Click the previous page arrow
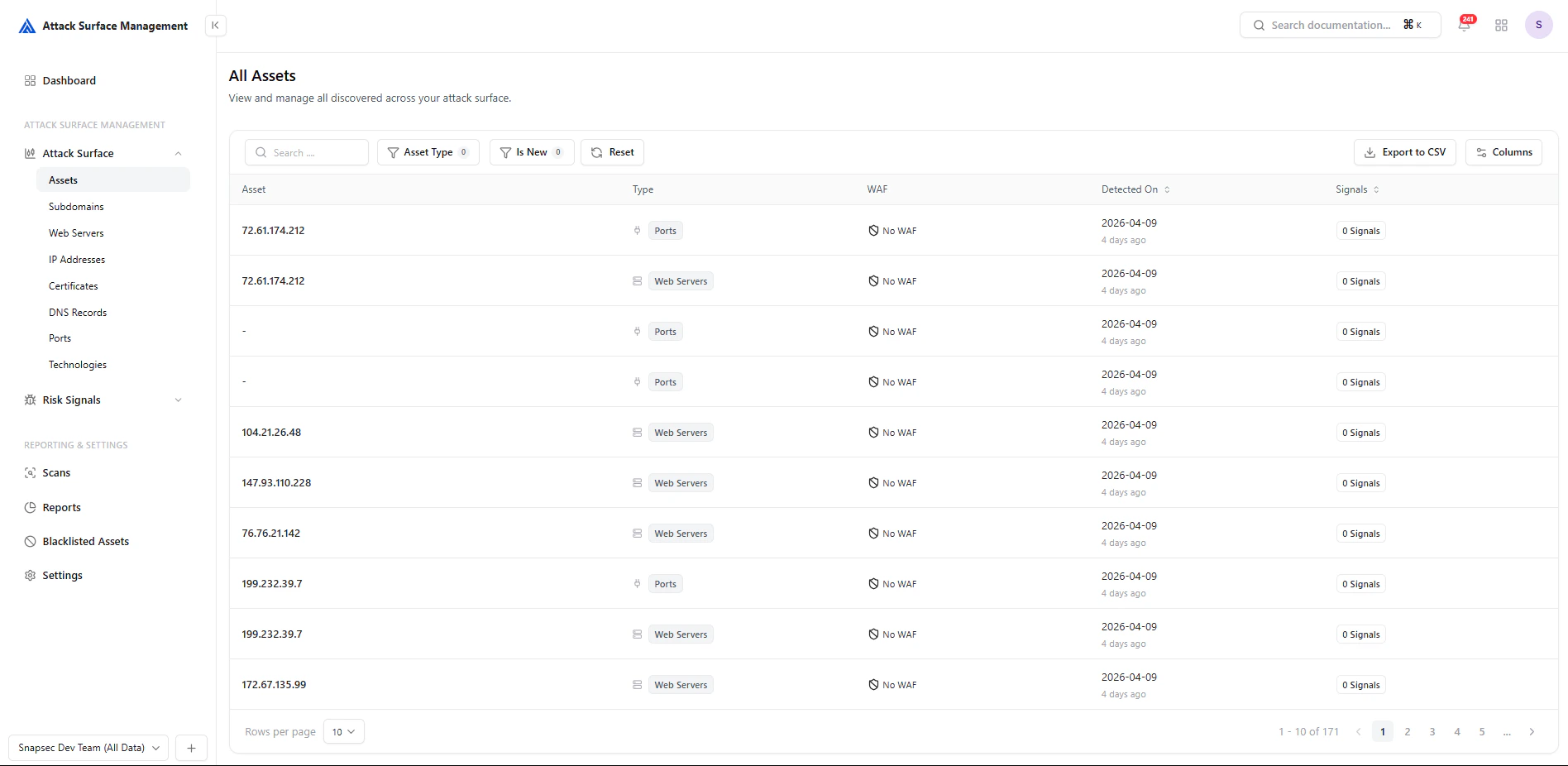The image size is (1568, 766). tap(1358, 731)
